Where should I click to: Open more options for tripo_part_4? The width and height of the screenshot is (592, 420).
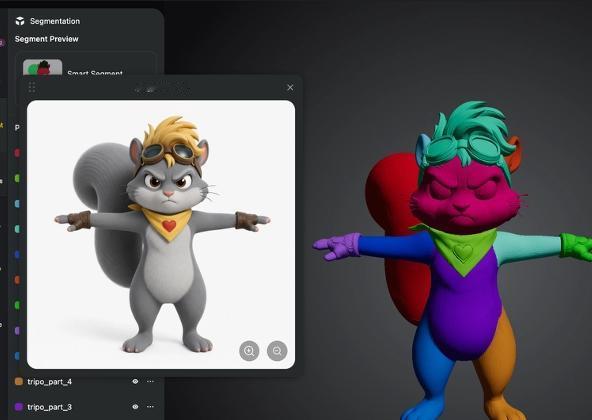click(x=150, y=381)
